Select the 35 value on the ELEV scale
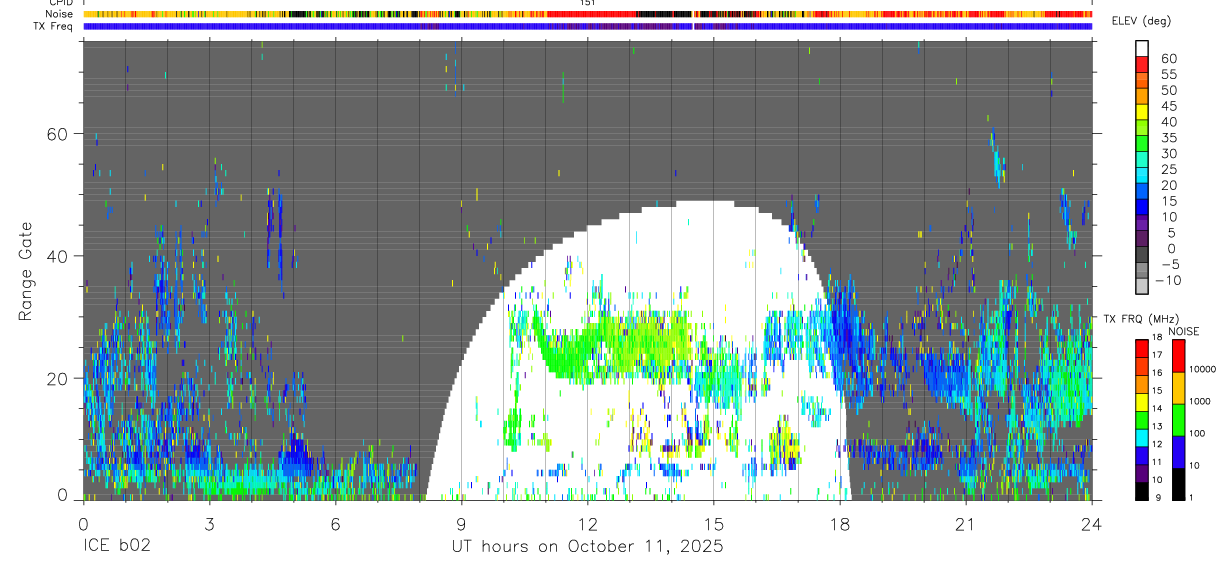Screen dimensions: 1228x567 pyautogui.click(x=1168, y=138)
